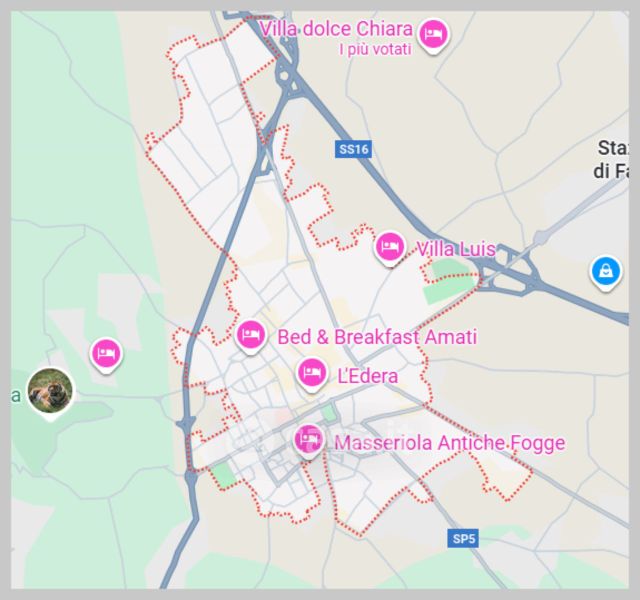Screen dimensions: 640x600
Task: Select the Bed & Breakfast Amati label
Action: point(377,337)
